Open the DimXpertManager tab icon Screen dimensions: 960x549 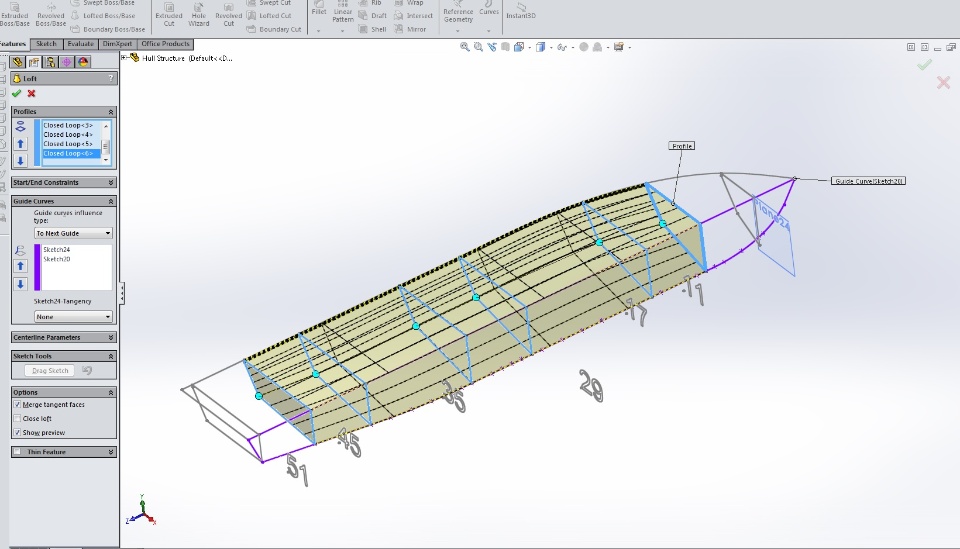pyautogui.click(x=67, y=62)
